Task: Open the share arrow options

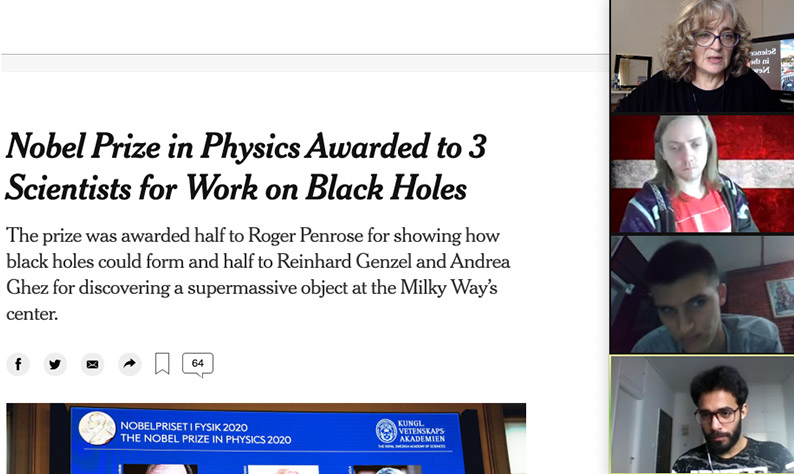Action: coord(130,364)
